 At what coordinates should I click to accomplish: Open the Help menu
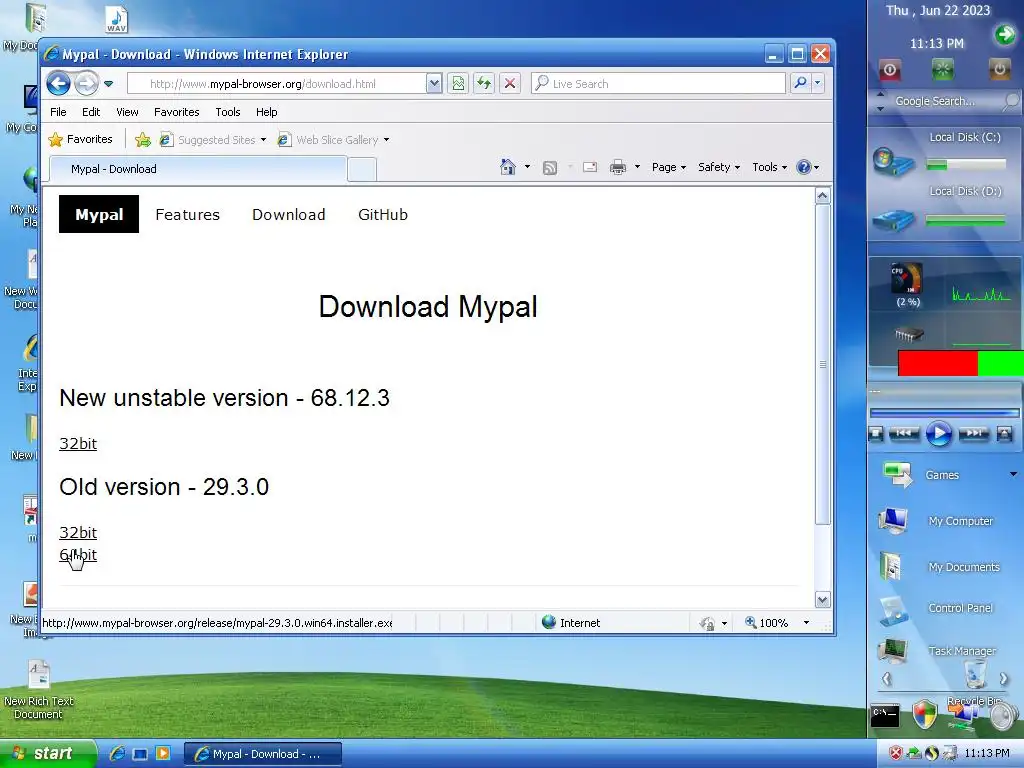click(x=266, y=112)
